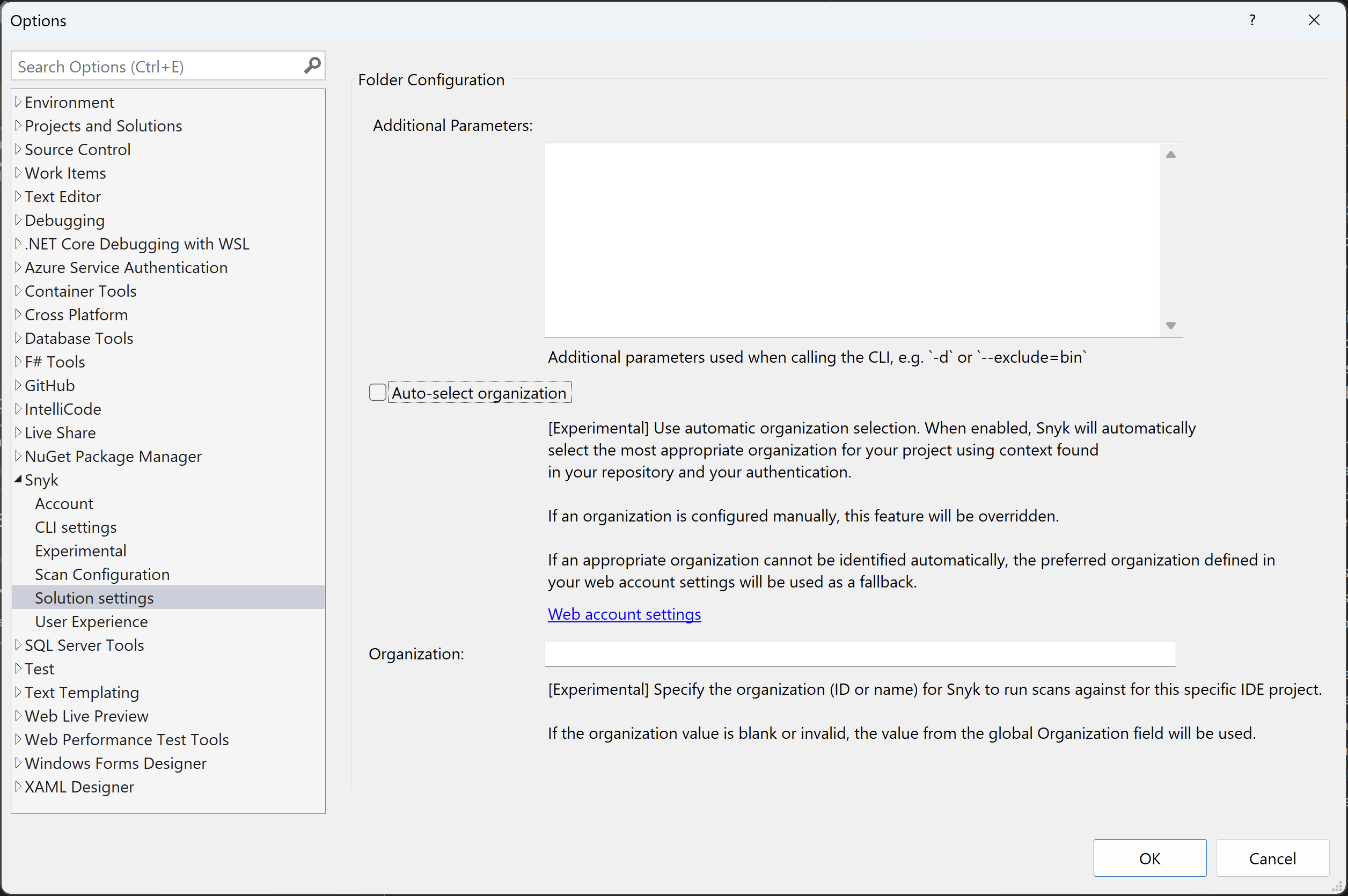Close the Options dialog with X
The width and height of the screenshot is (1348, 896).
click(1314, 20)
